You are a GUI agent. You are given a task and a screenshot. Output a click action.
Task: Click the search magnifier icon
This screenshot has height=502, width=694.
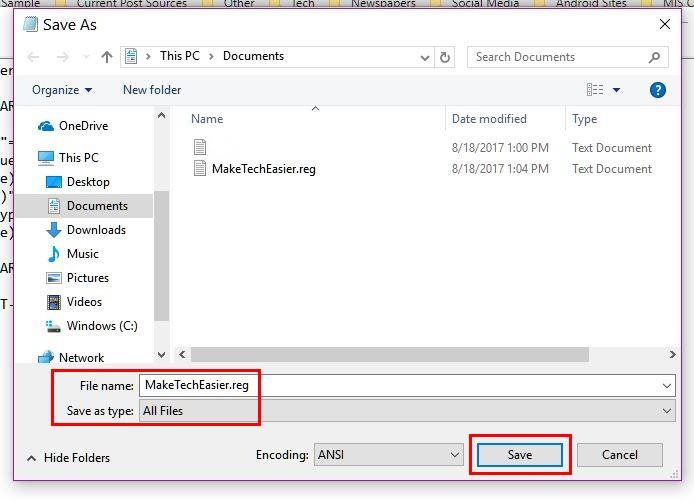[654, 57]
